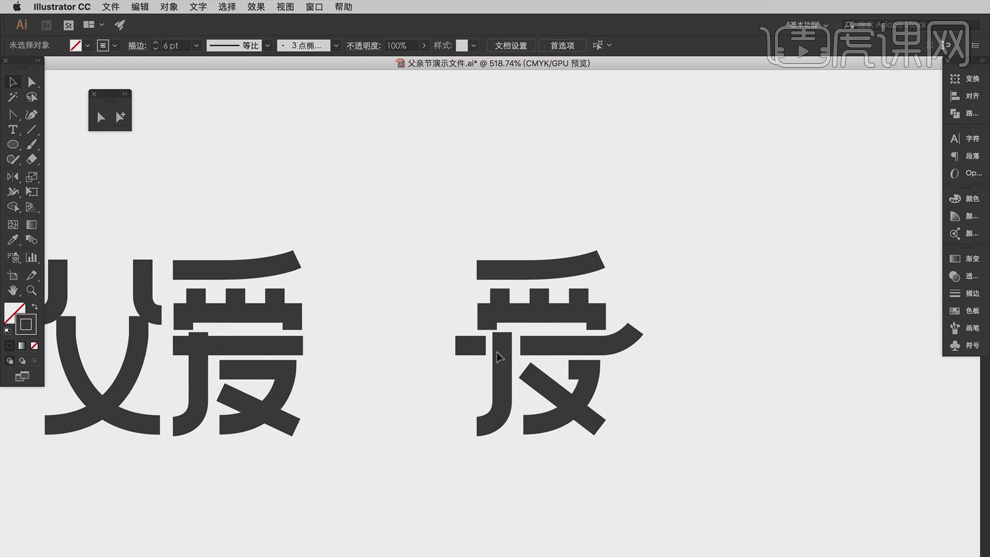
Task: Open the brush definition 3 点椭 dropdown
Action: coord(336,45)
